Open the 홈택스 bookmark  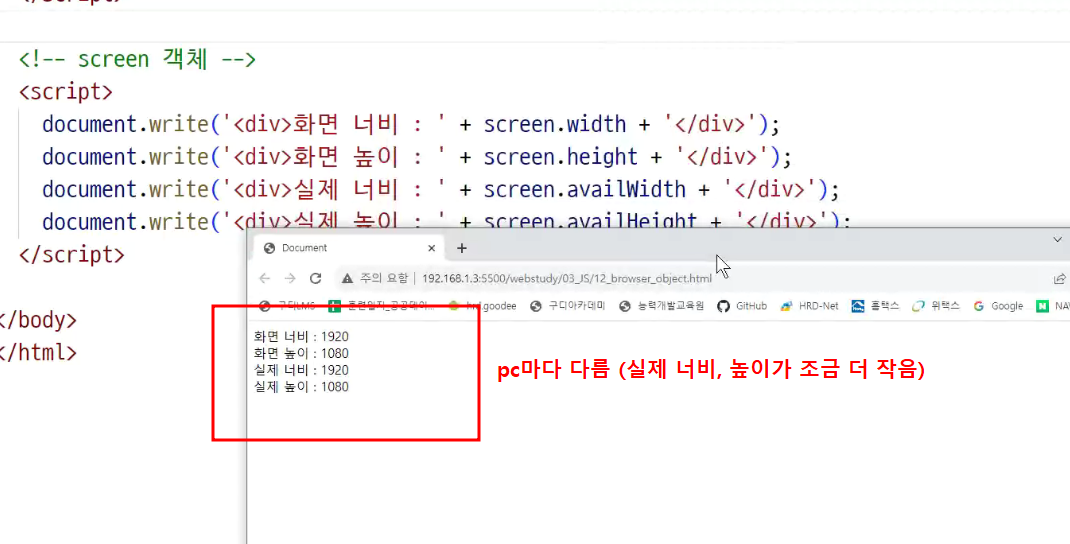876,306
